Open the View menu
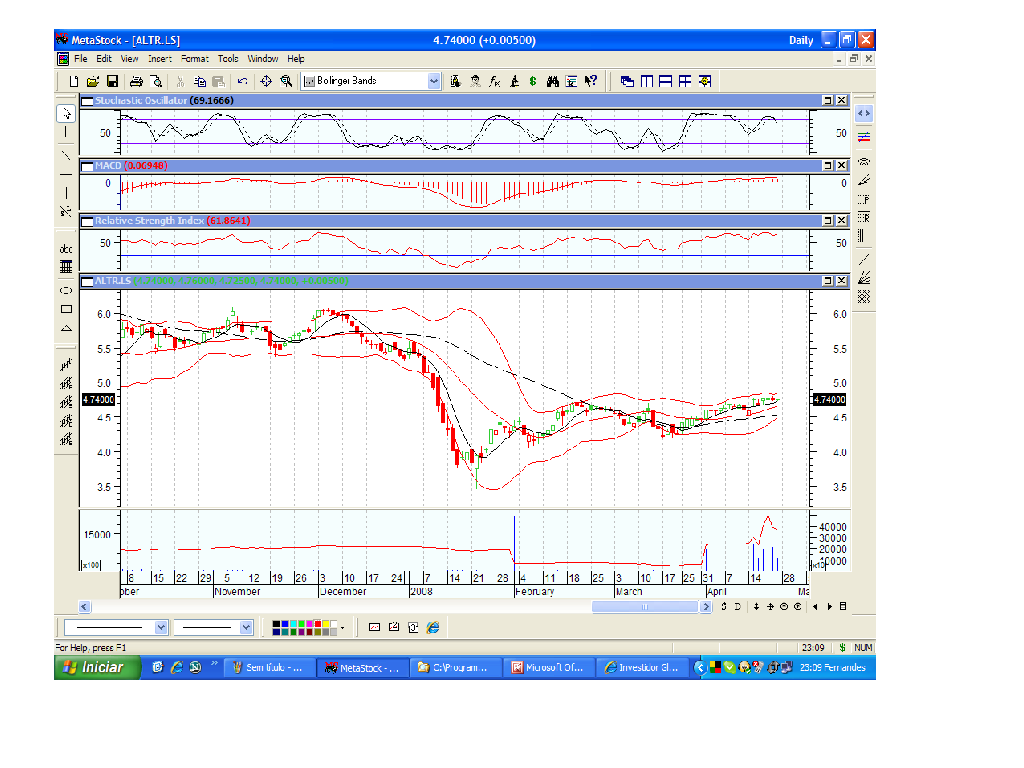 point(129,59)
